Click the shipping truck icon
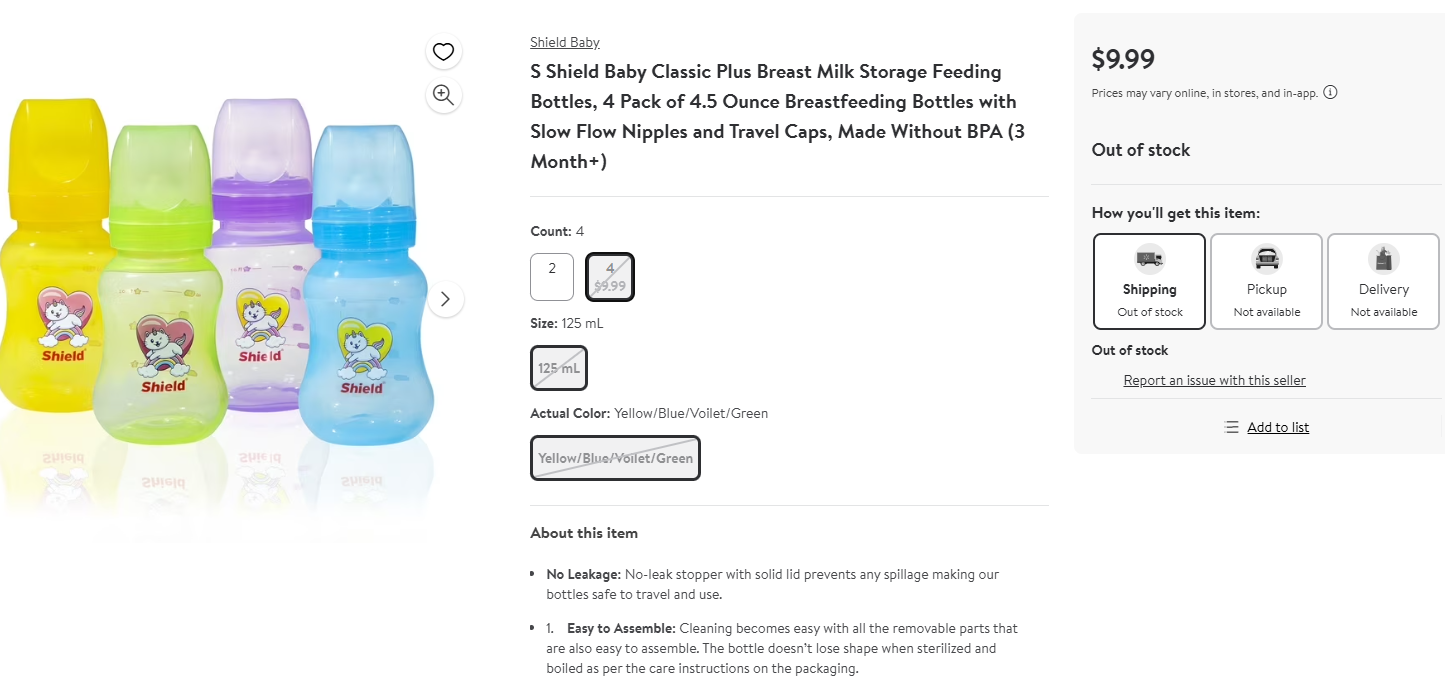 click(x=1149, y=259)
